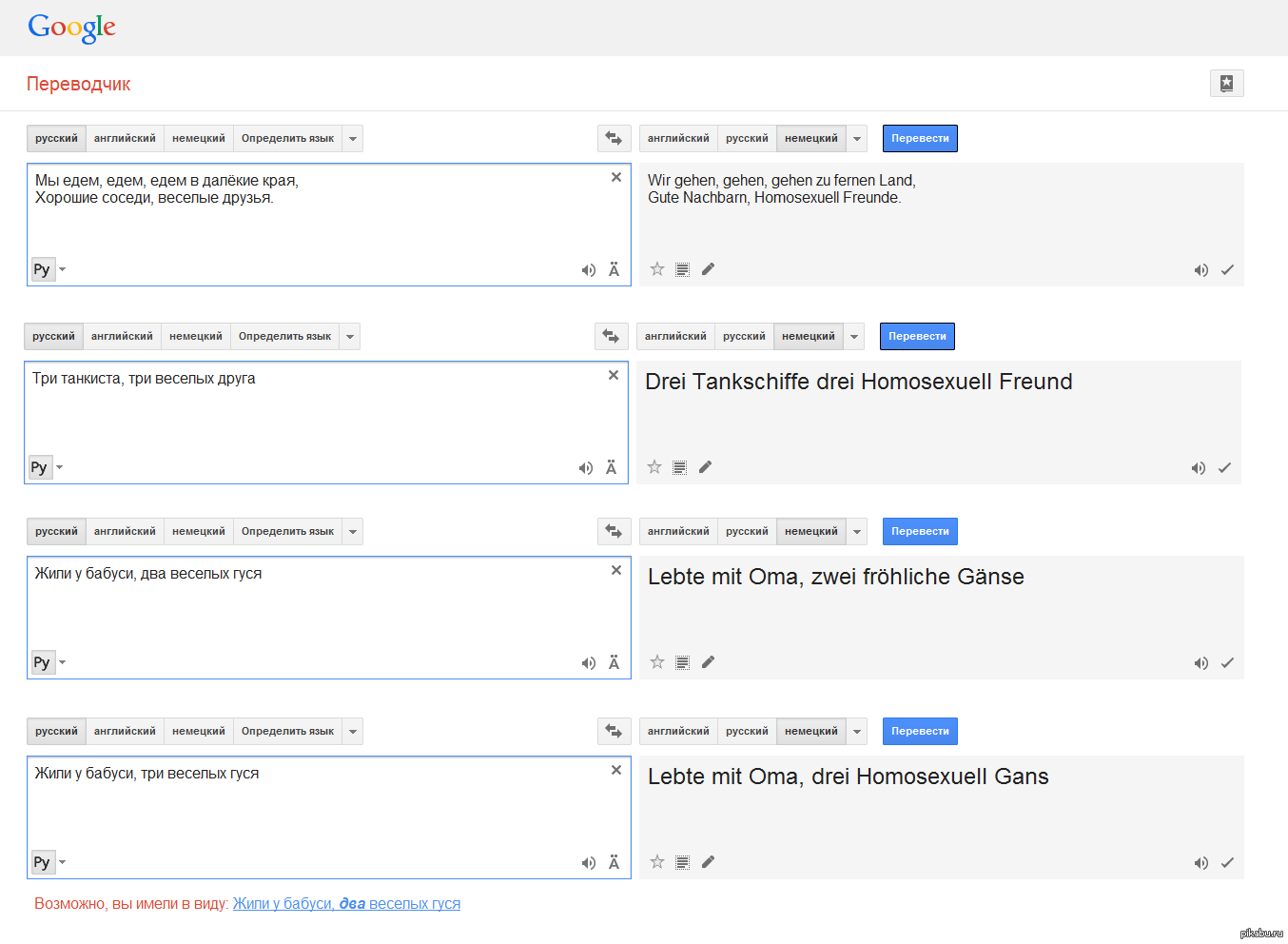Open input method menu under 'Мы едем, едем'
Viewport: 1288px width, 944px height.
pyautogui.click(x=63, y=270)
